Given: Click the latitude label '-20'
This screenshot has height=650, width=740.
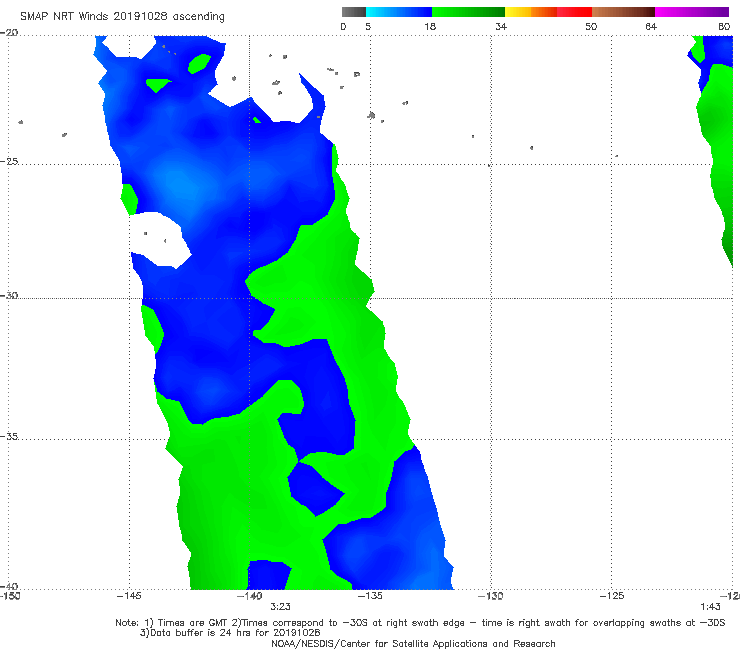Looking at the screenshot, I should point(9,33).
